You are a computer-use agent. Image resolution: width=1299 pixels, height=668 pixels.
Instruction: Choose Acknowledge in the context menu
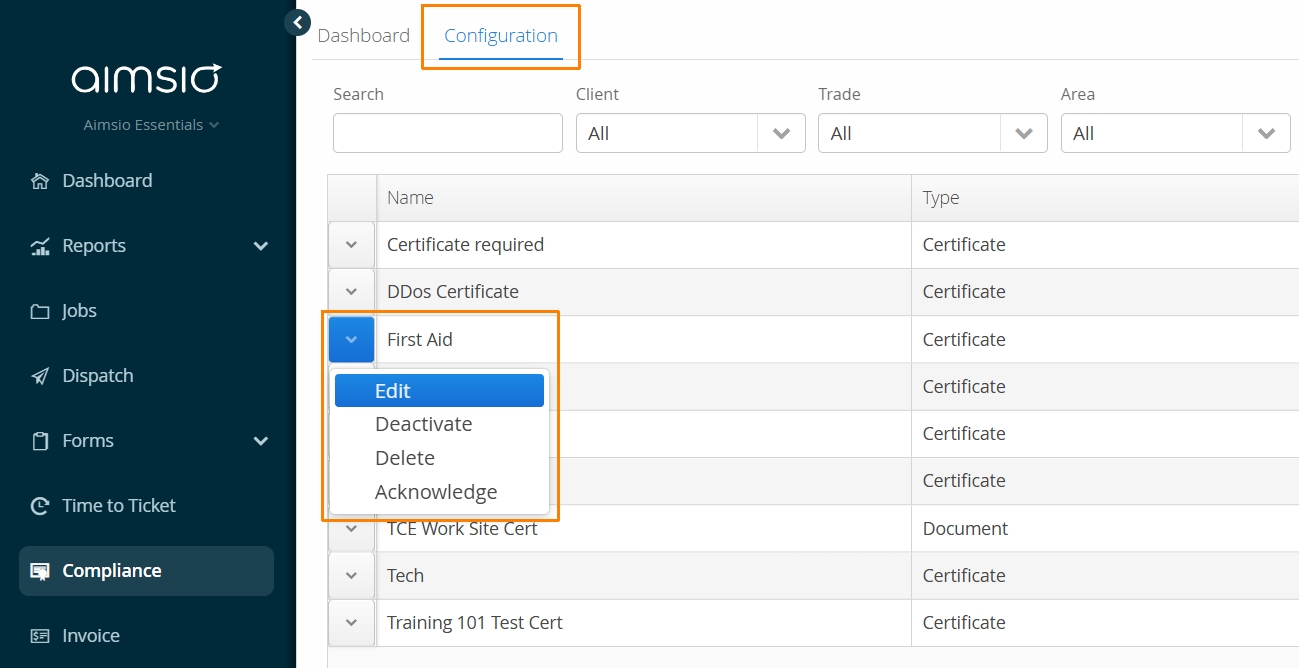[439, 492]
